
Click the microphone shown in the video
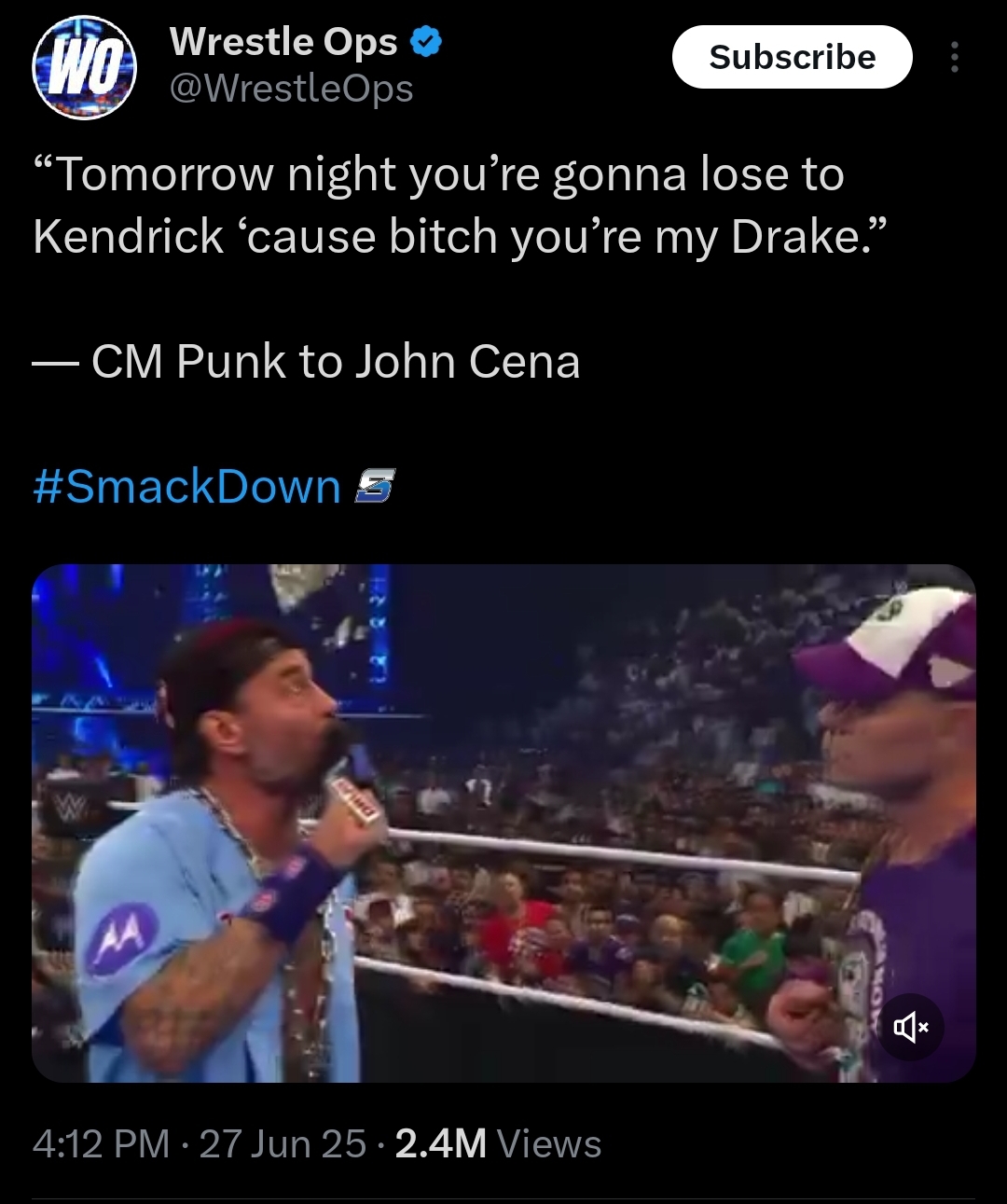357,797
